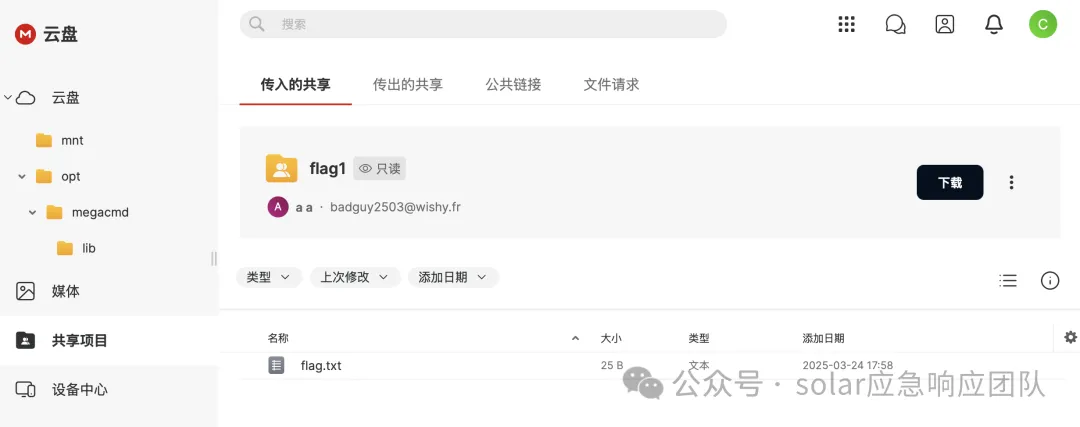Open the 添加日期 filter dropdown

point(453,278)
